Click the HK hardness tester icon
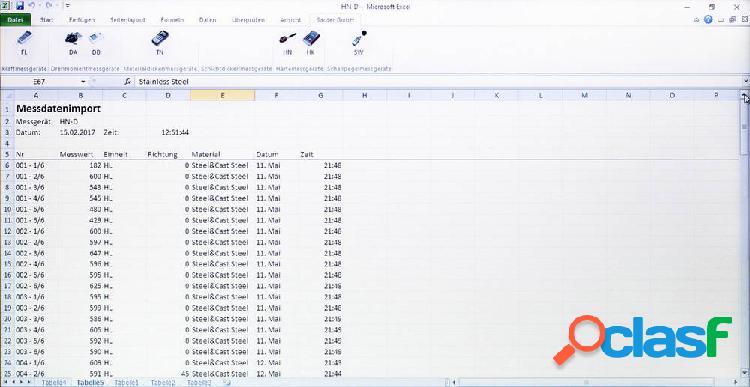This screenshot has width=750, height=387. coord(311,39)
